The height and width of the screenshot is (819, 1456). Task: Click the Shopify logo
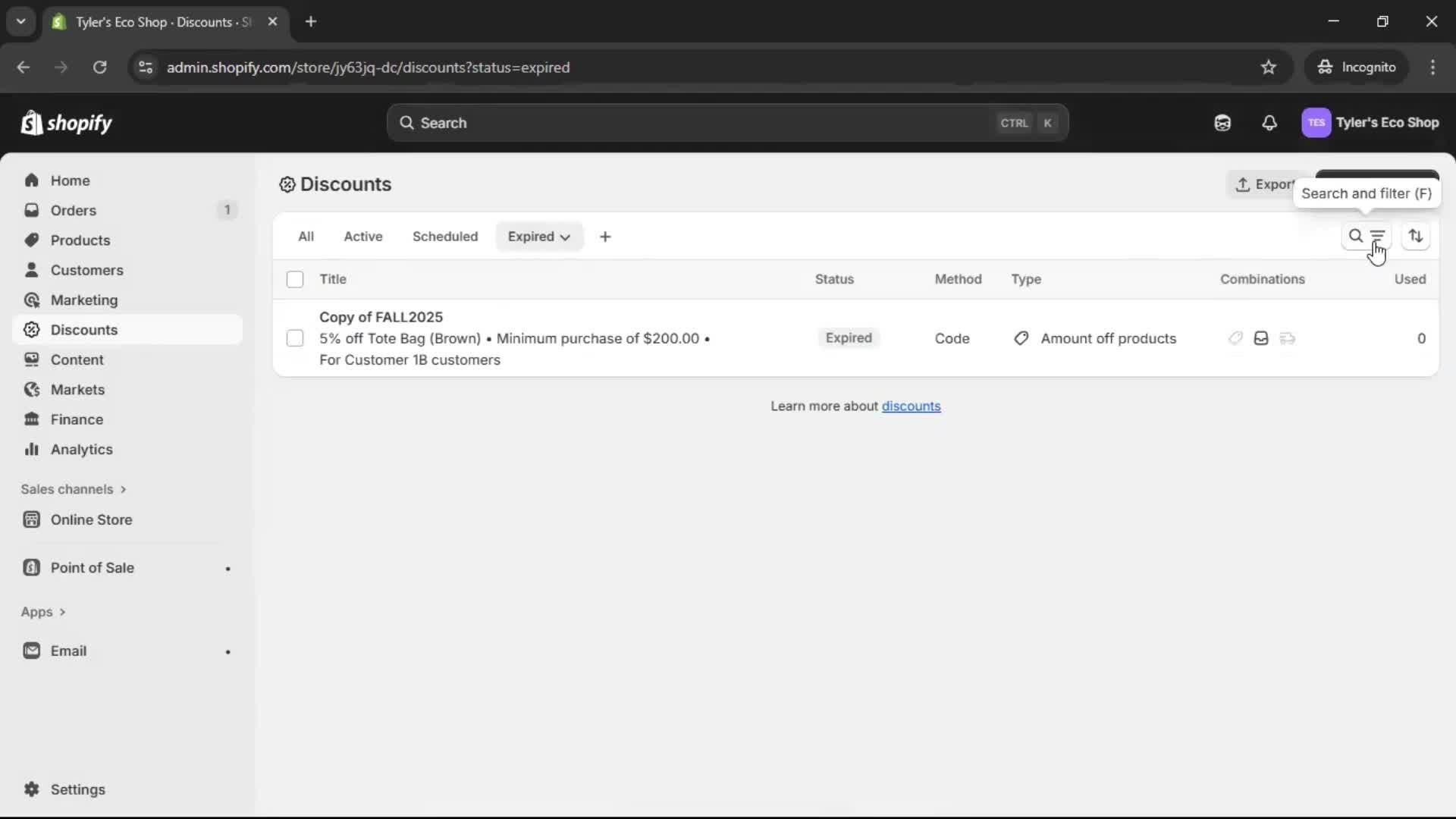[67, 123]
